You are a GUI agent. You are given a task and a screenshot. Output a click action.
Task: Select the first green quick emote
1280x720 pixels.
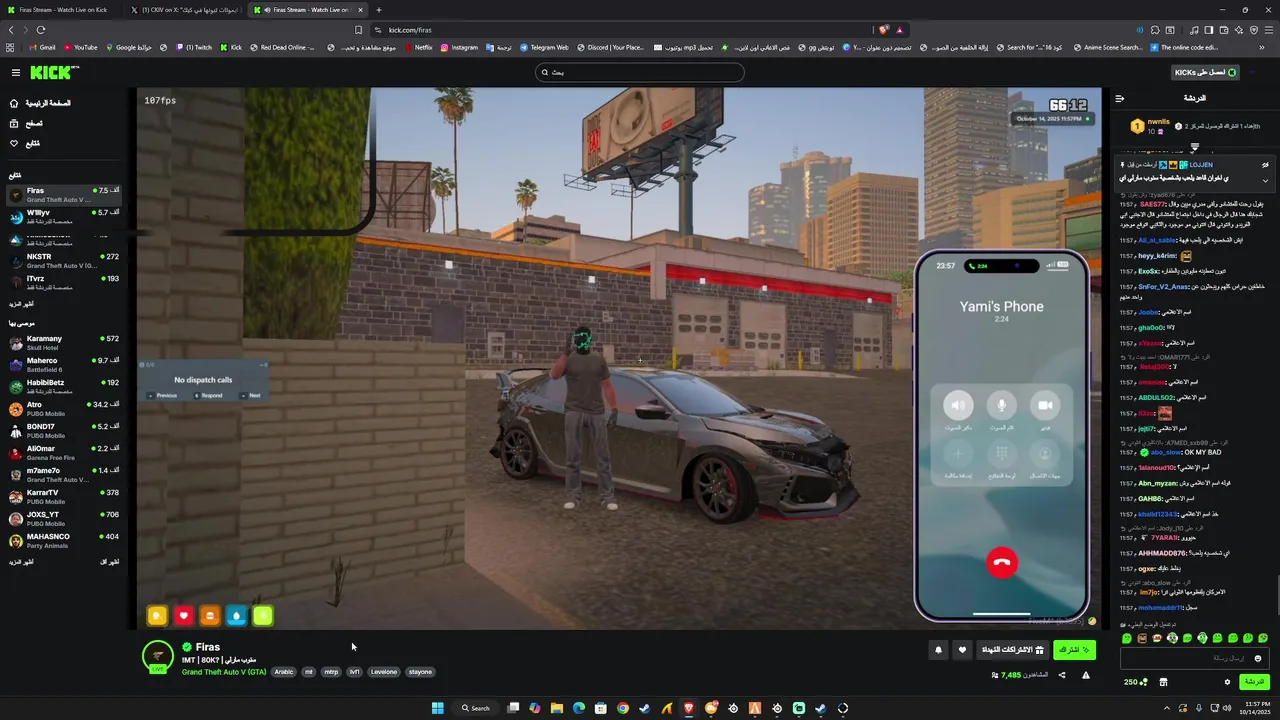point(1127,638)
